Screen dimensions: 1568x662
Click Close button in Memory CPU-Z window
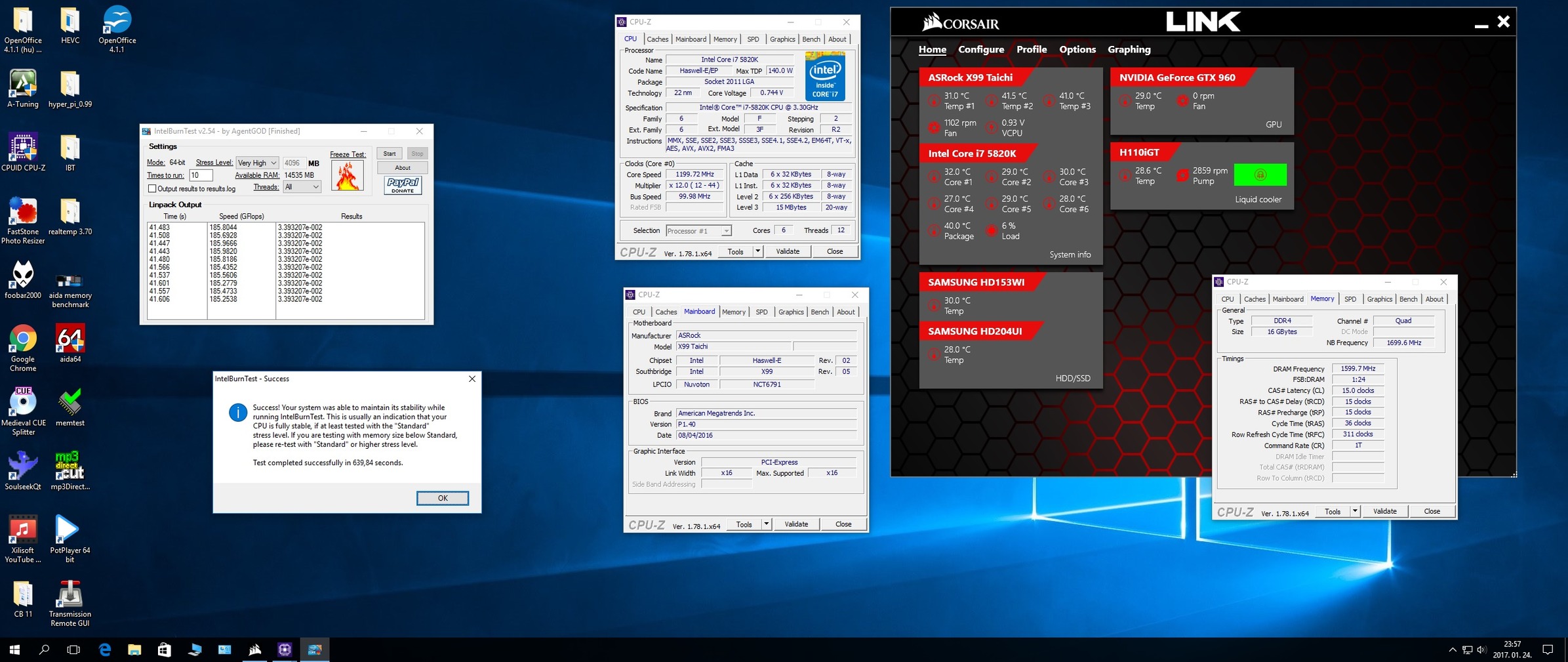(1432, 511)
